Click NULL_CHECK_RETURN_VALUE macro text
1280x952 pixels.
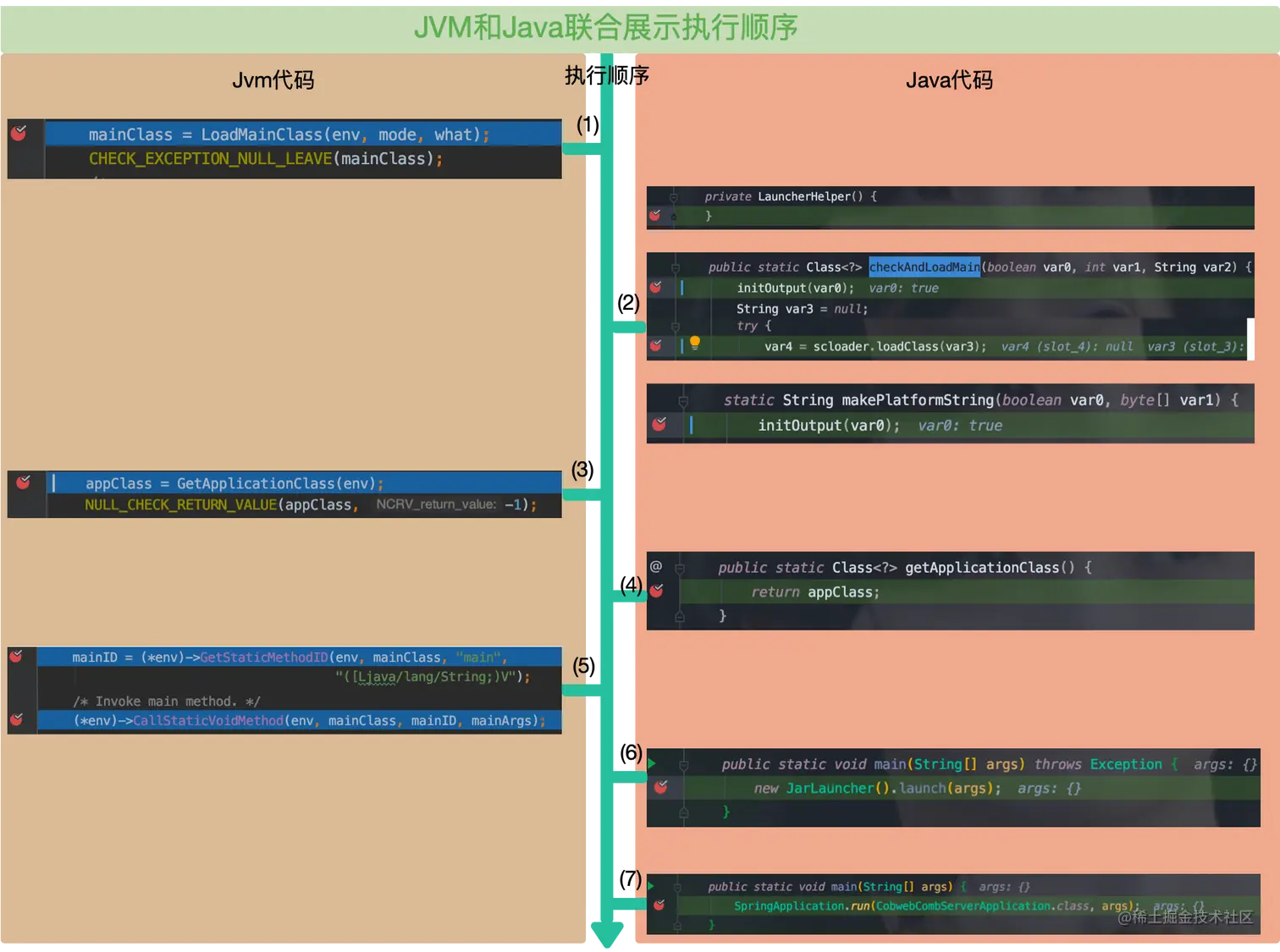coord(180,504)
